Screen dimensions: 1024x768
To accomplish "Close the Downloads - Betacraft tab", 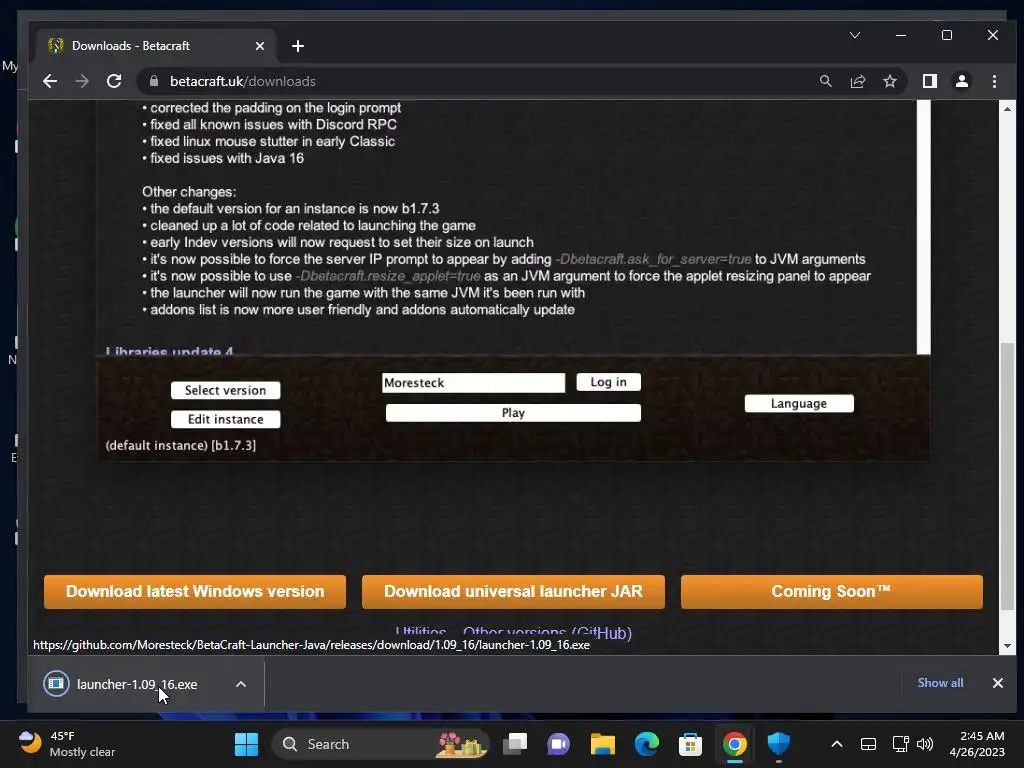I will tap(260, 46).
